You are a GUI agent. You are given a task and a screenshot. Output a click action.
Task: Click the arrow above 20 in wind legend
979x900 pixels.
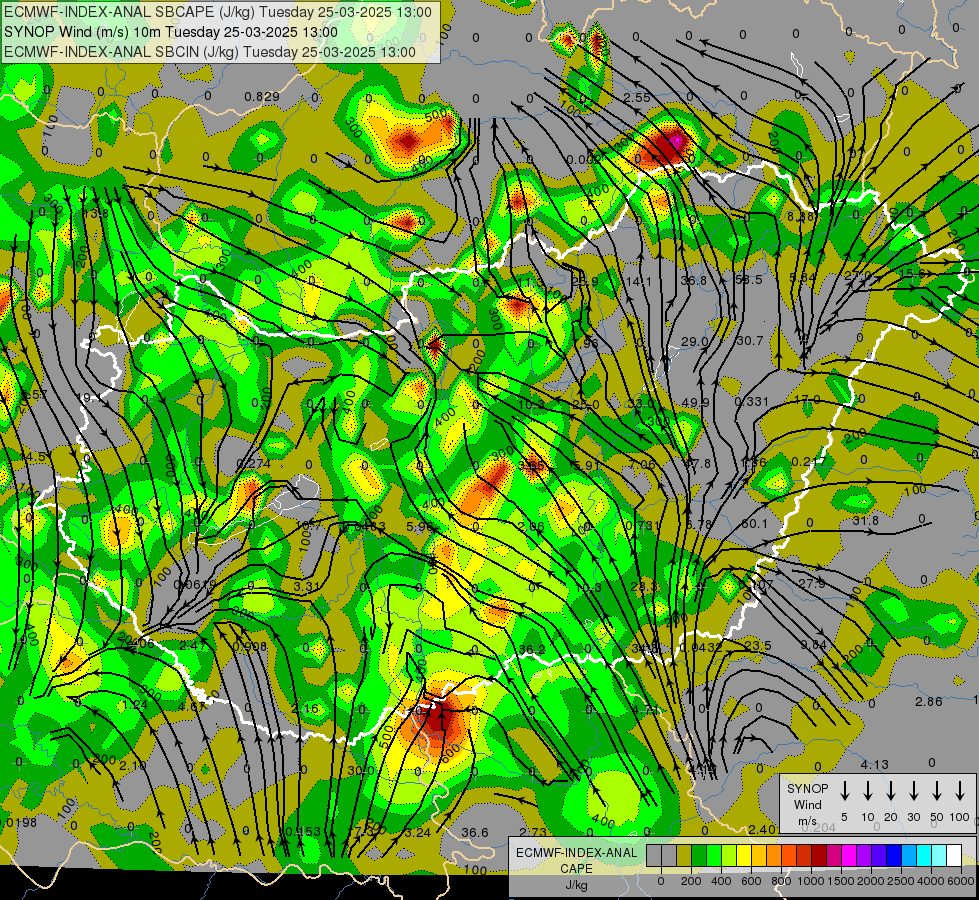pos(890,791)
